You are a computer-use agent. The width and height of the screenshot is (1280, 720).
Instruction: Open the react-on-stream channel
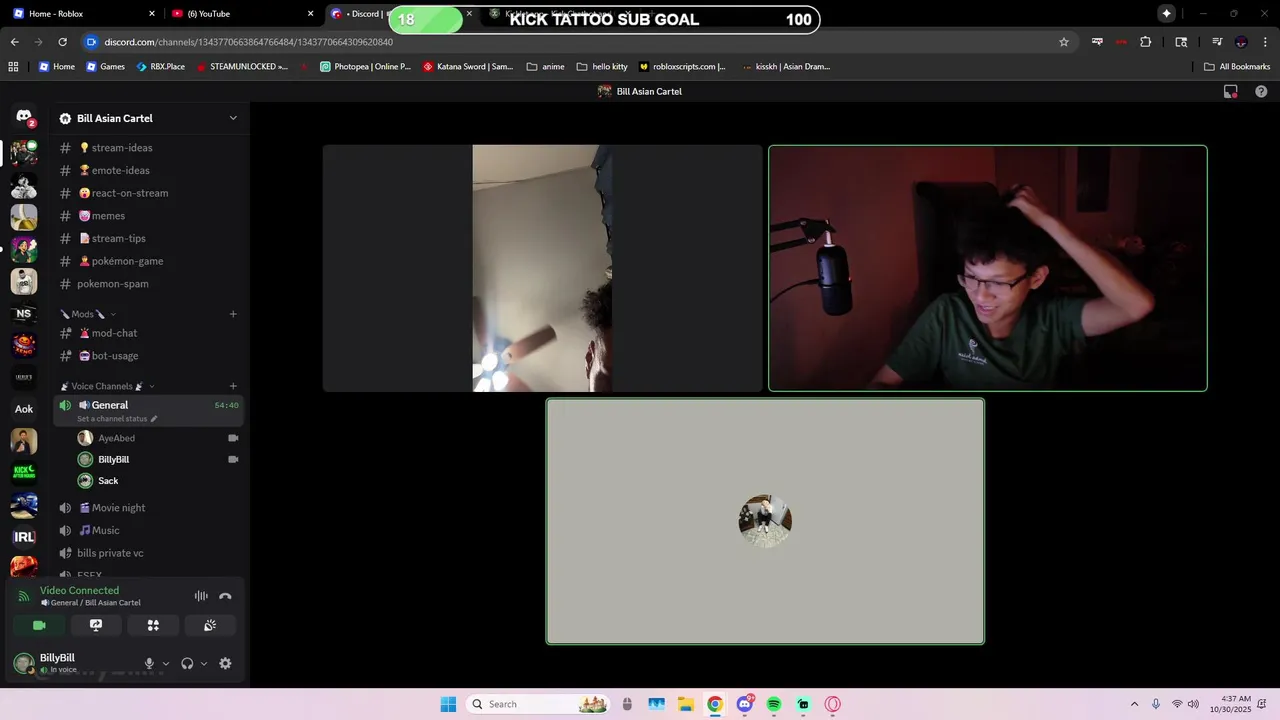click(x=147, y=193)
